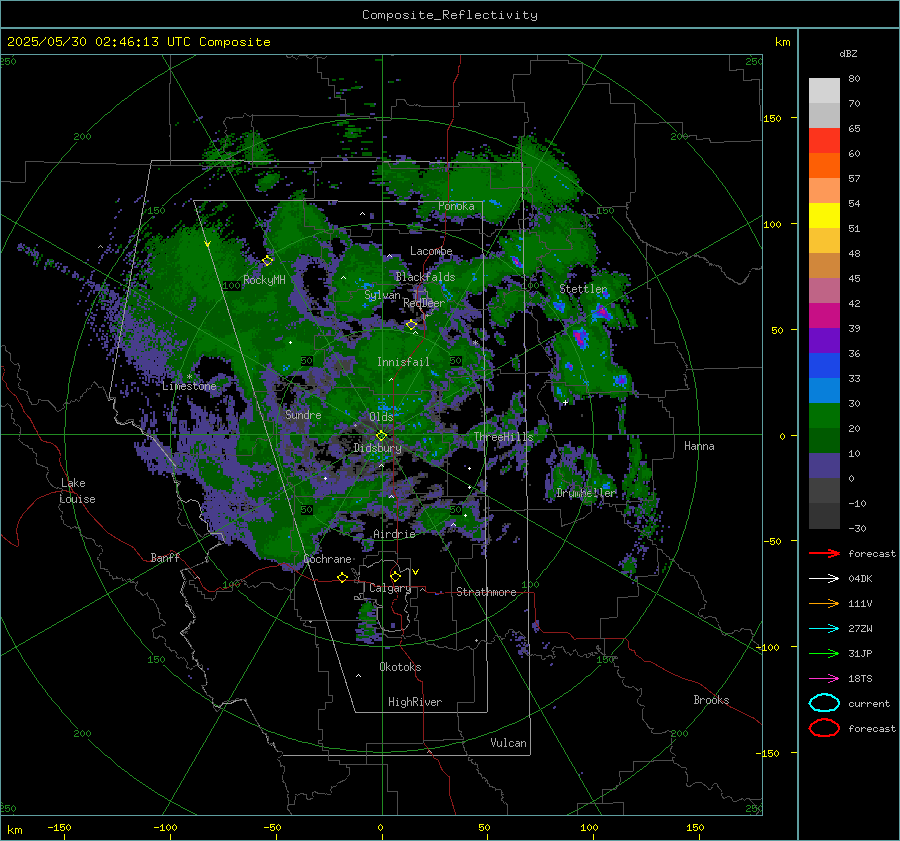
Task: Click the Banff label
Action: 165,557
